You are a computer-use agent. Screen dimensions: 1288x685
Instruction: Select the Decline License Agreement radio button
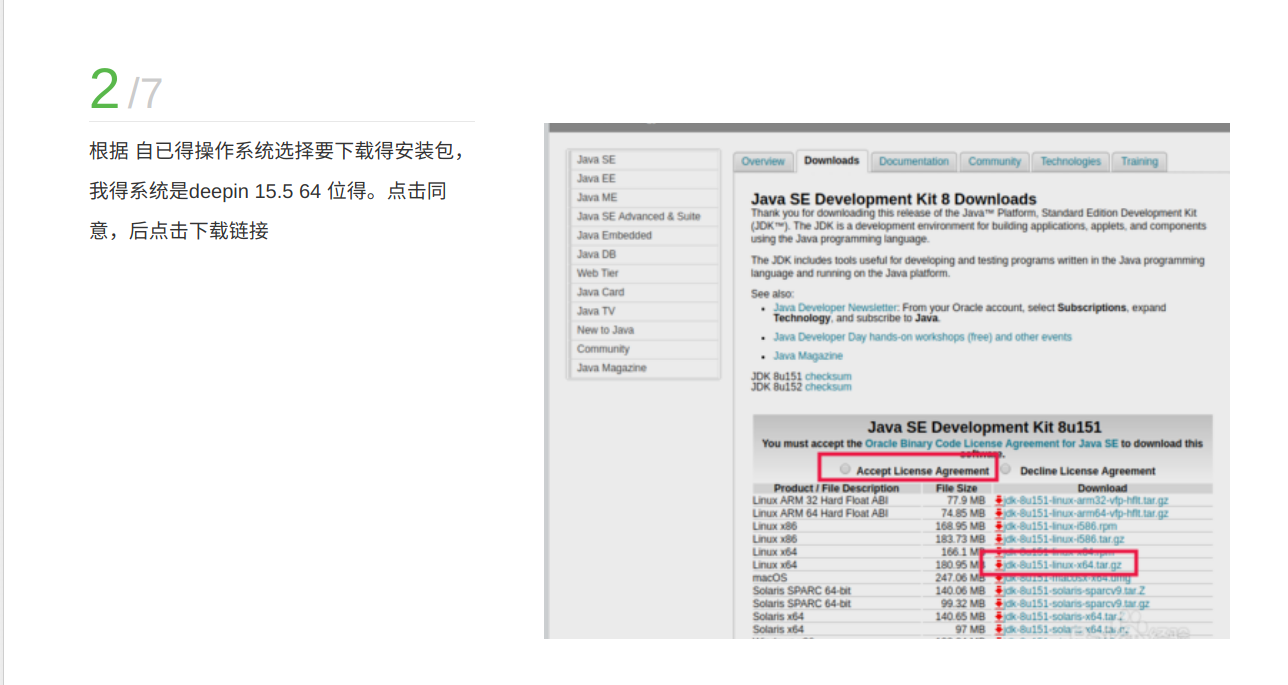pos(1006,469)
